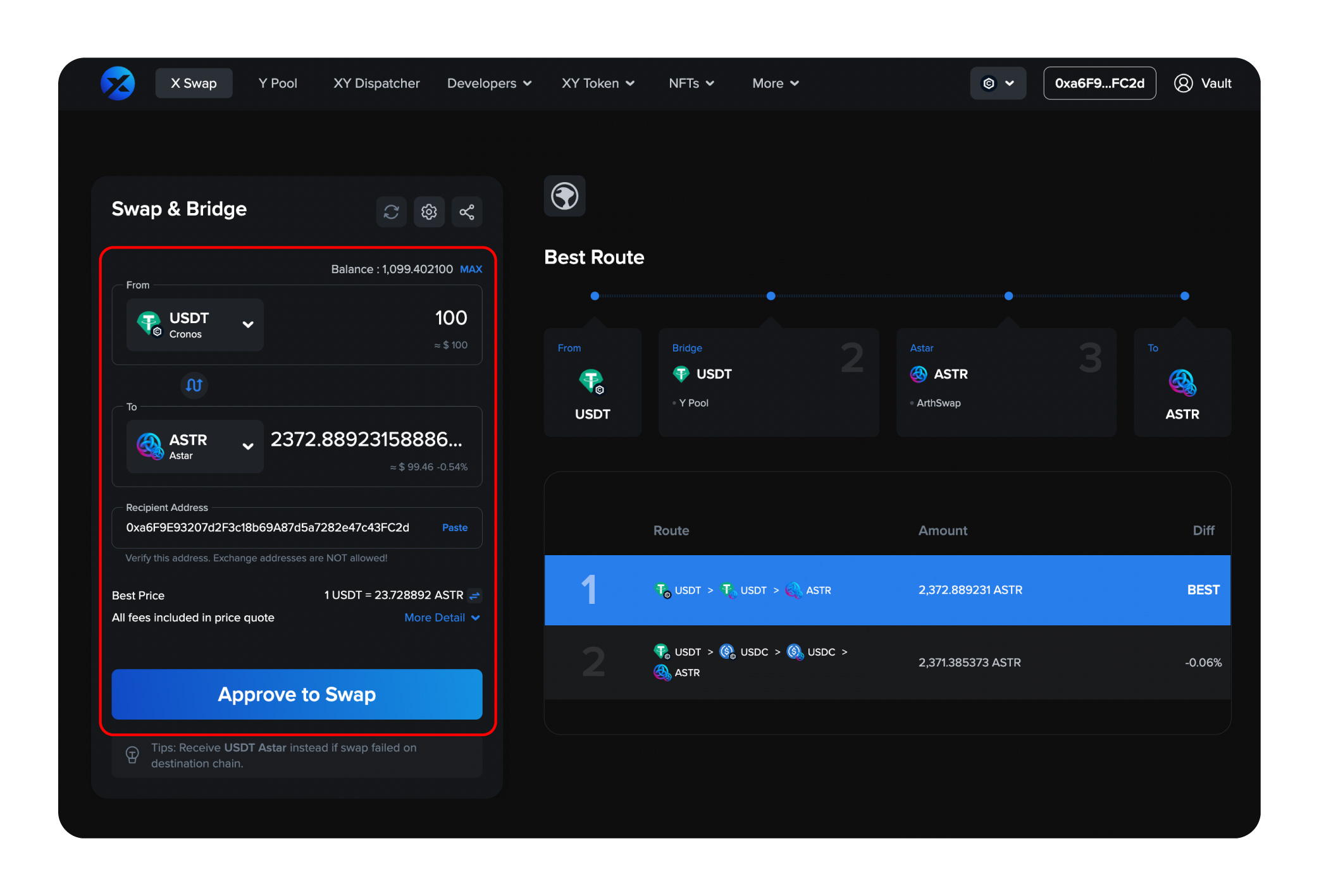Viewport: 1319px width, 896px height.
Task: Paste into the recipient address field
Action: tap(454, 527)
